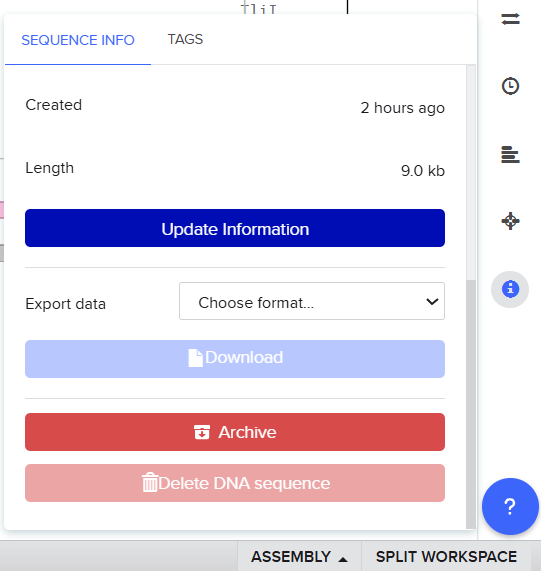541x571 pixels.
Task: Switch to the TAGS tab
Action: click(x=185, y=39)
